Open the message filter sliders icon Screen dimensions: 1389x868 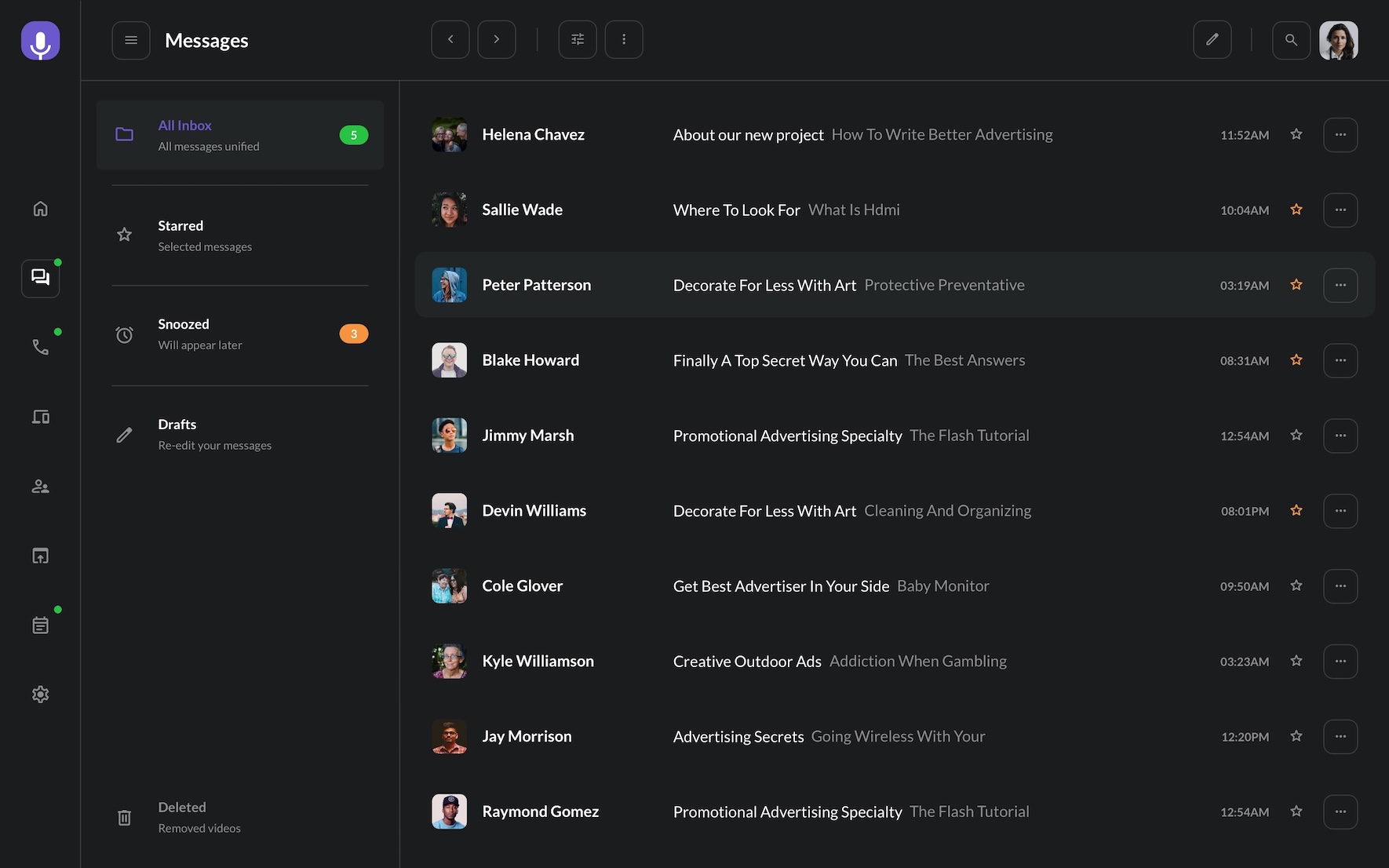(x=577, y=38)
